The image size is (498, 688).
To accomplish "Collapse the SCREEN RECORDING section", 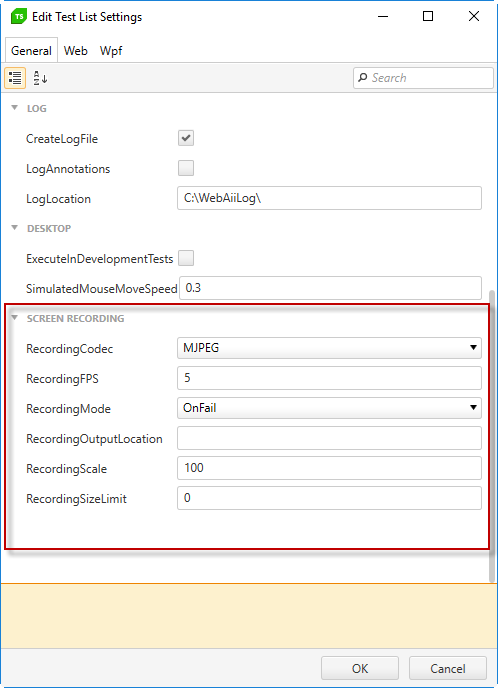I will [14, 318].
